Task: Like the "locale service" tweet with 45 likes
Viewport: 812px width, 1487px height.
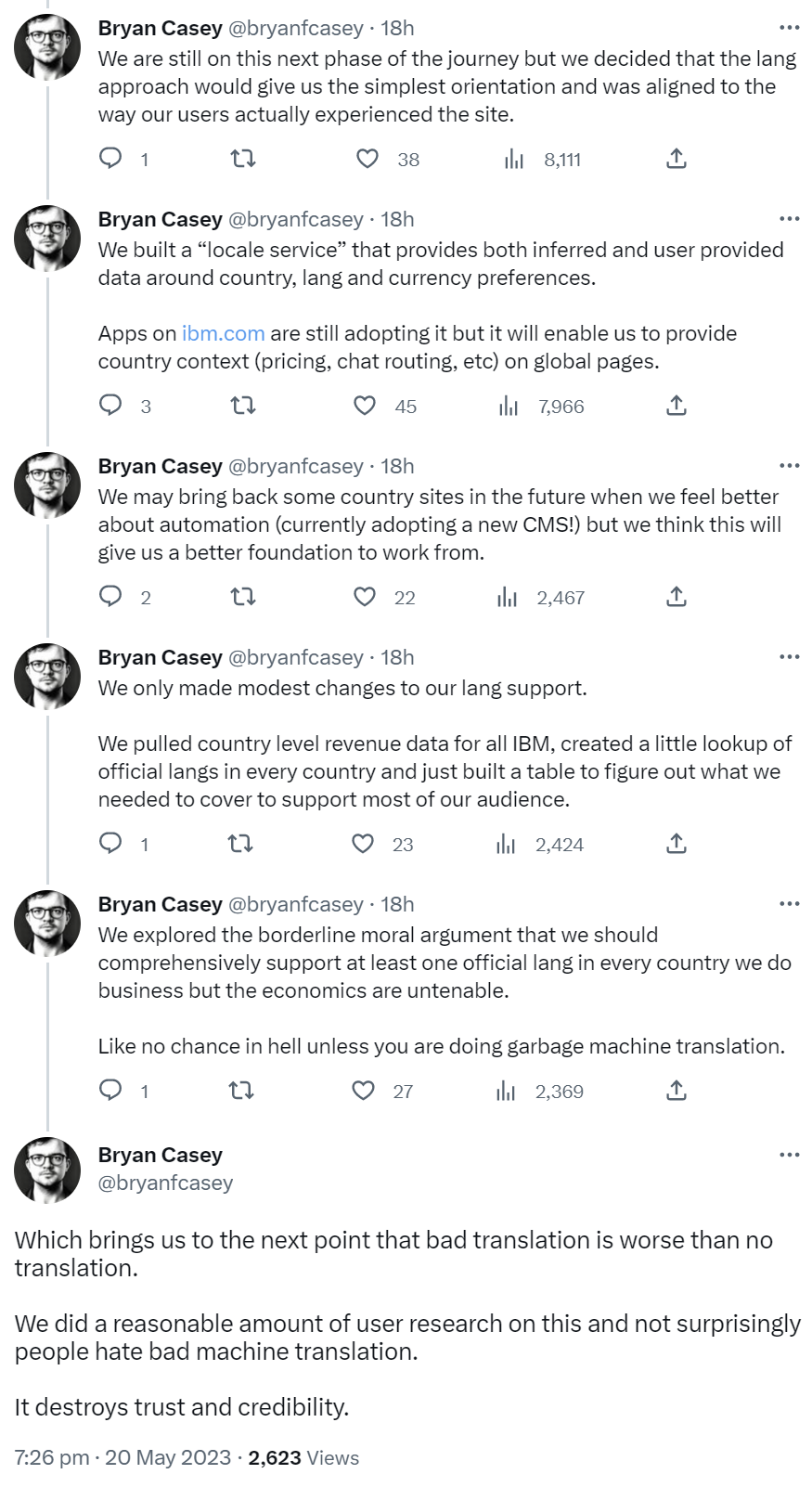Action: click(365, 406)
